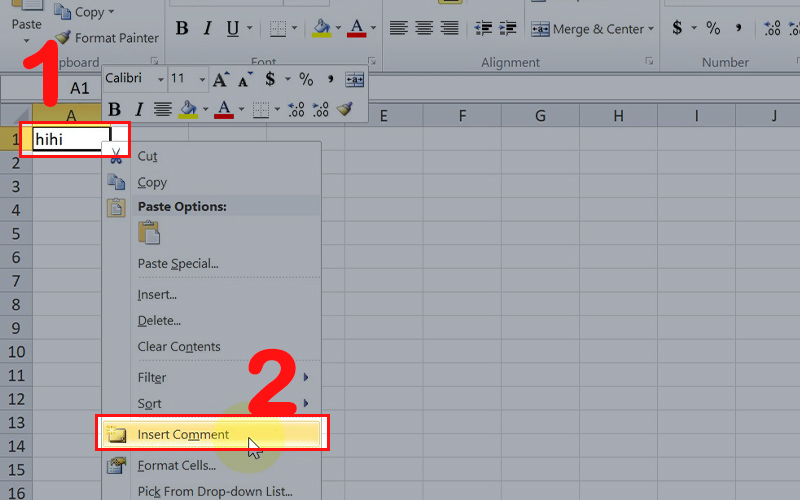Open Merge & Center dropdown arrow

click(651, 29)
